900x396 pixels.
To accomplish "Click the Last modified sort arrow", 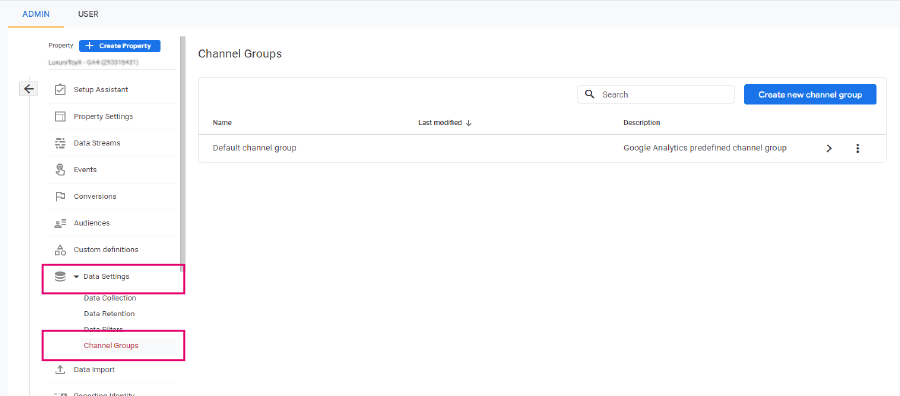I will (468, 123).
